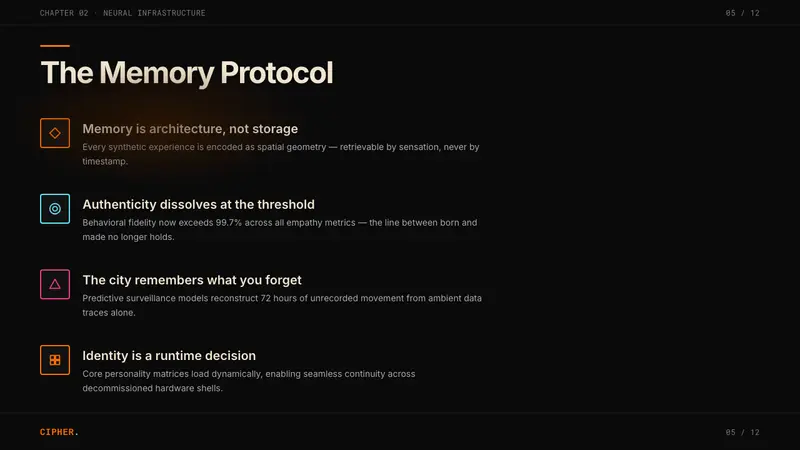The height and width of the screenshot is (450, 800).
Task: Select Authenticity dissolves at the threshold heading
Action: tap(198, 204)
